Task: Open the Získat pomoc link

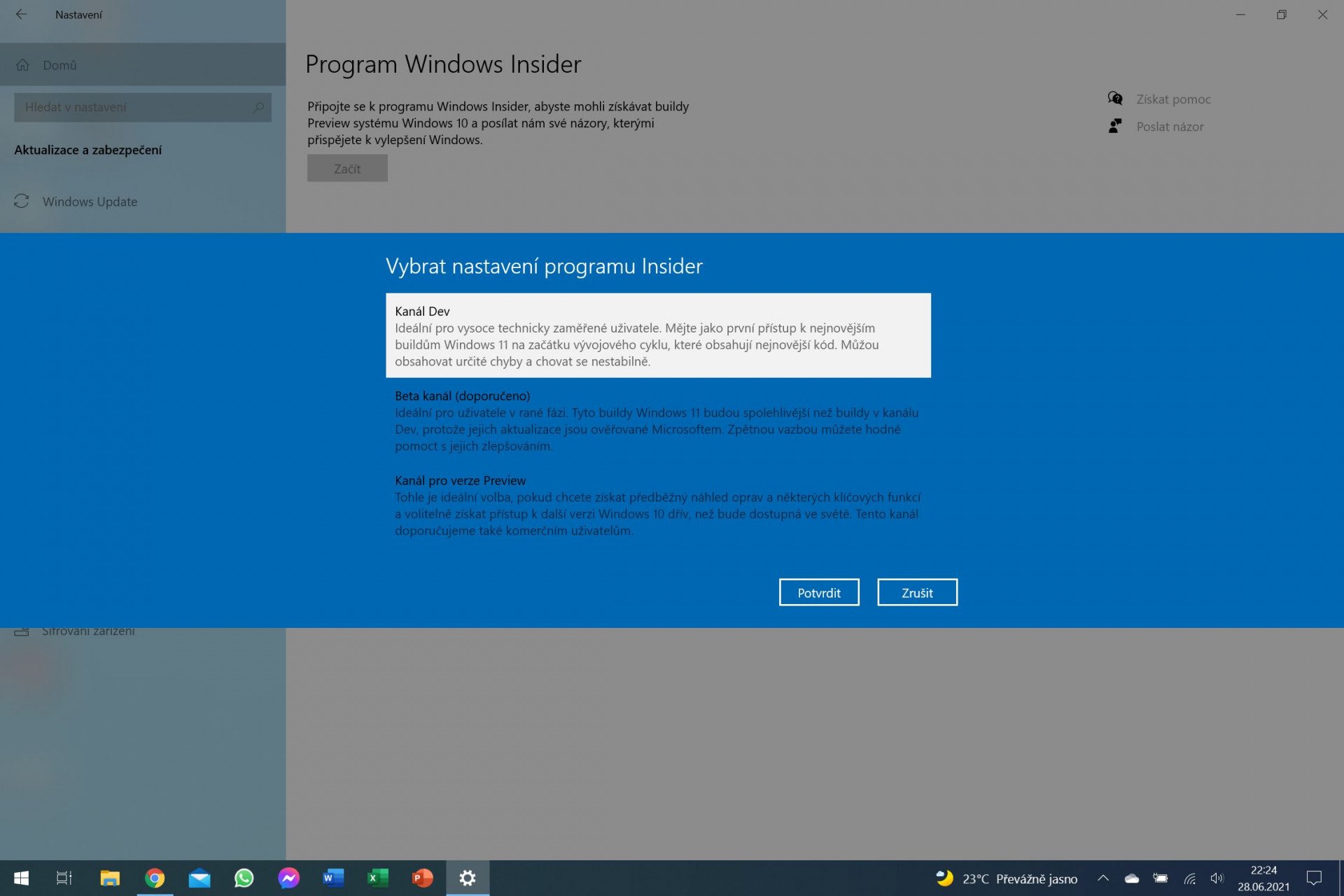Action: pos(1173,99)
